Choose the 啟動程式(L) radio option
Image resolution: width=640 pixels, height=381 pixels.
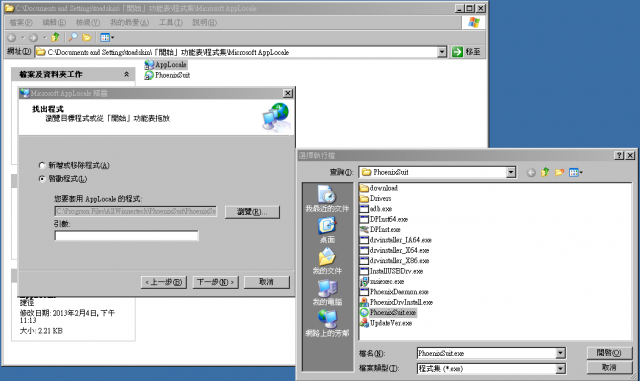click(63, 179)
